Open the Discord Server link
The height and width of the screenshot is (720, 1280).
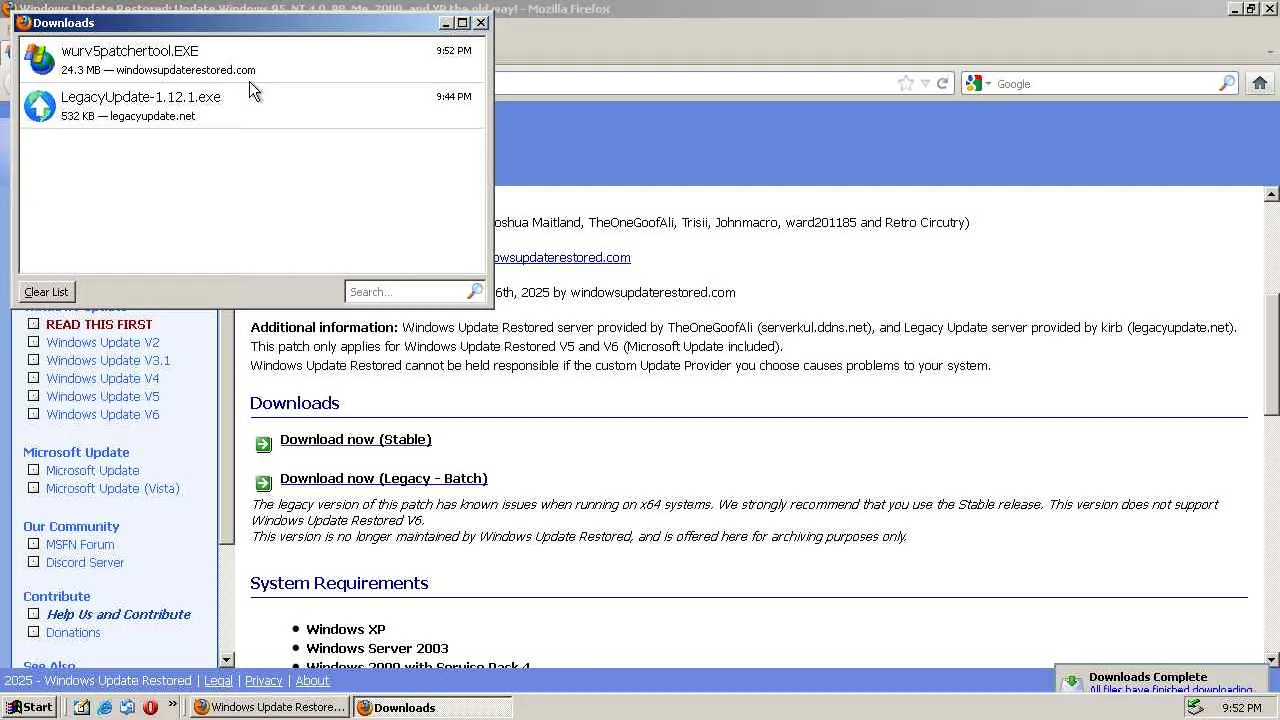pyautogui.click(x=85, y=562)
